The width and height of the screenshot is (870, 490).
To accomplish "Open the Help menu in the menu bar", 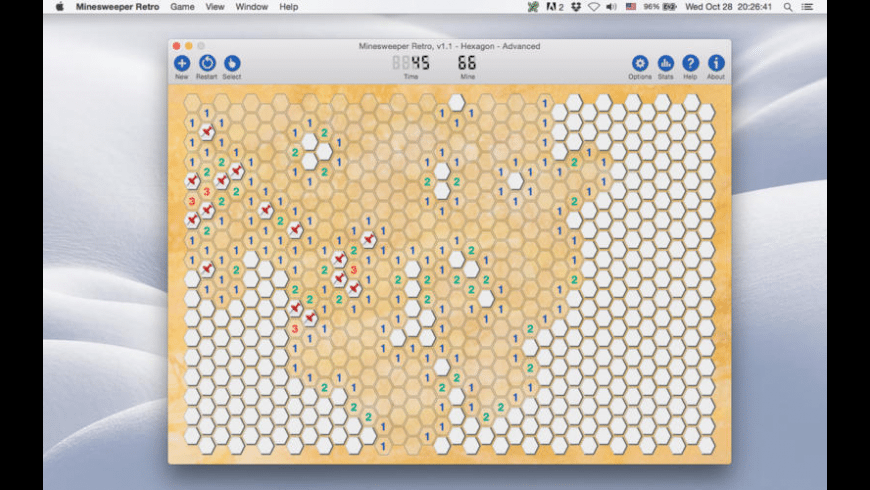I will tap(289, 7).
